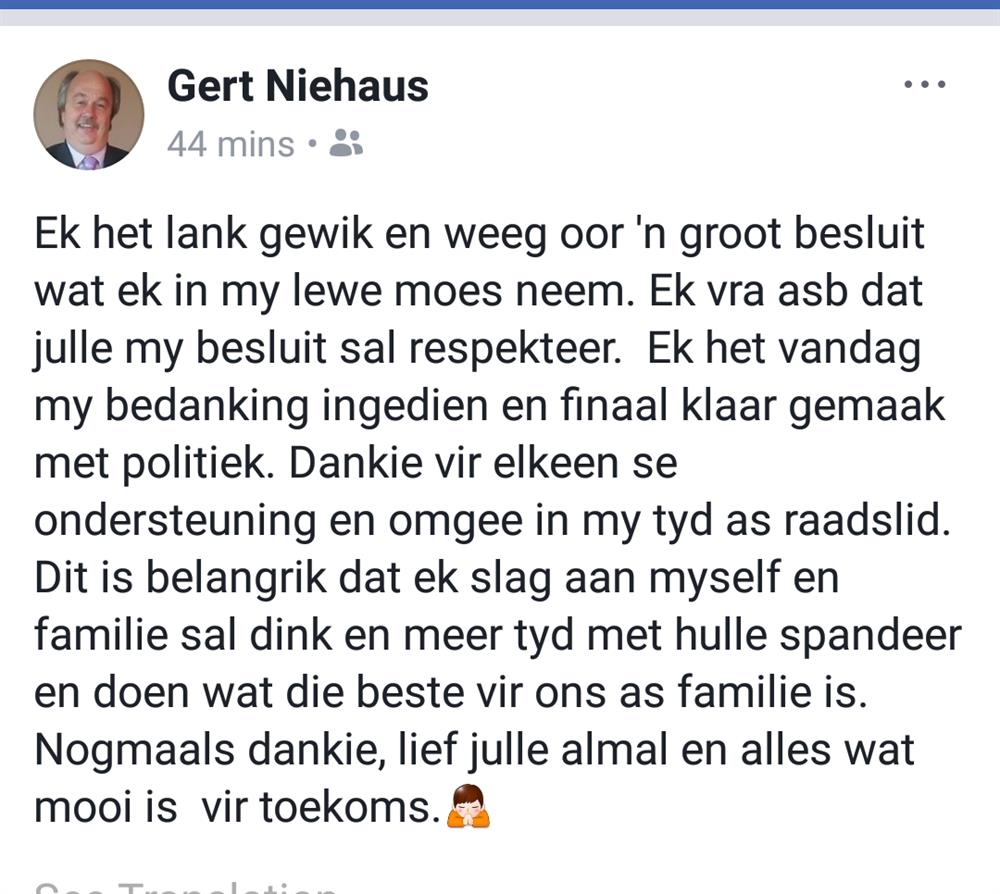Open the Gert Niehaus profile name link

point(298,85)
